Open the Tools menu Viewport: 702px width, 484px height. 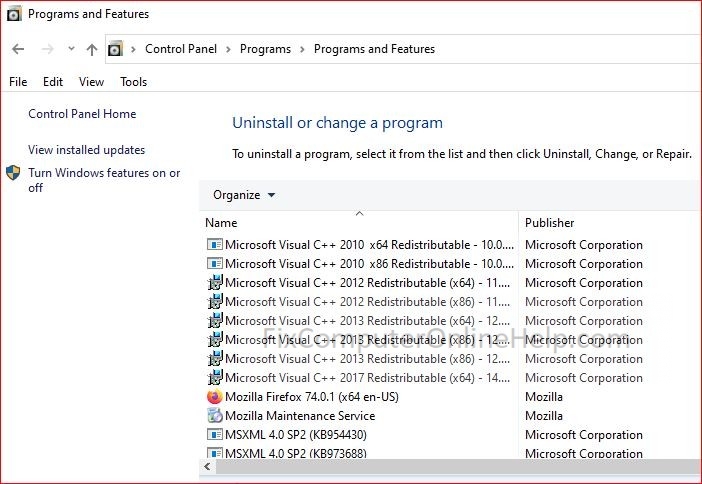click(x=133, y=82)
